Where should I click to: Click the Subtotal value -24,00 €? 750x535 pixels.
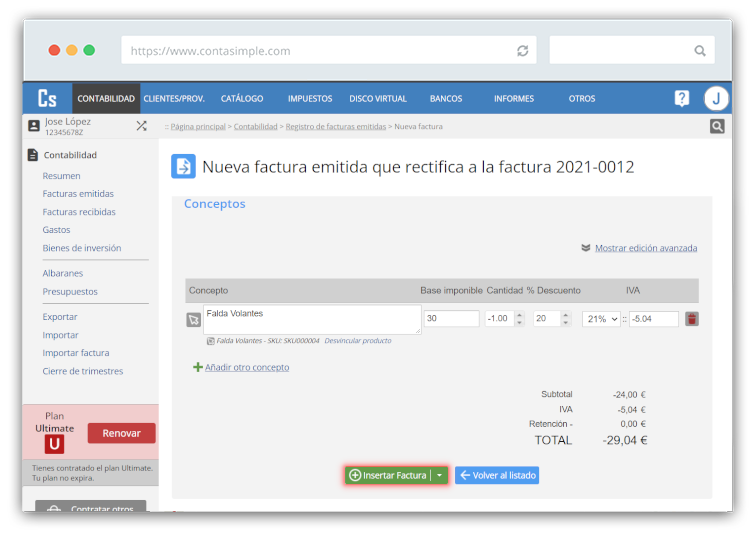click(x=629, y=395)
